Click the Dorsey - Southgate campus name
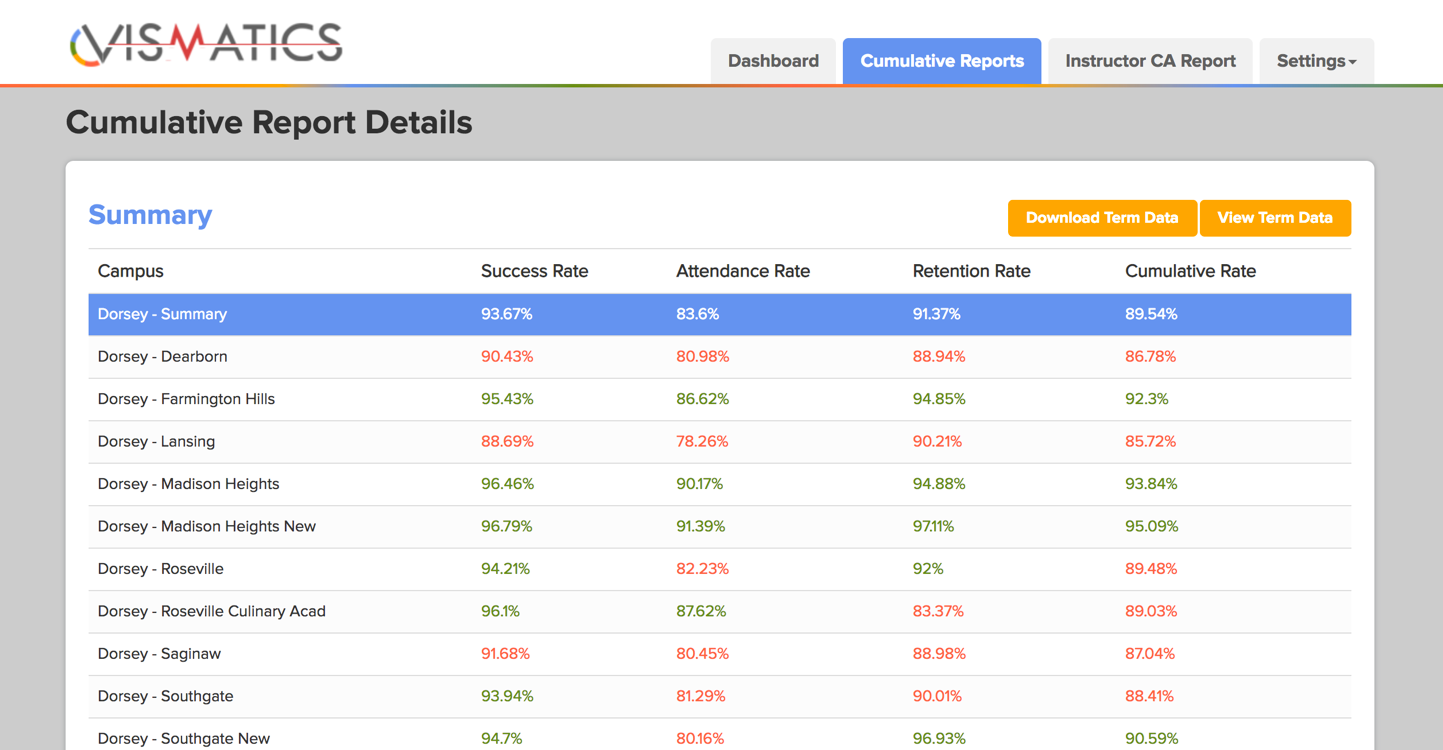This screenshot has height=750, width=1443. [x=165, y=696]
